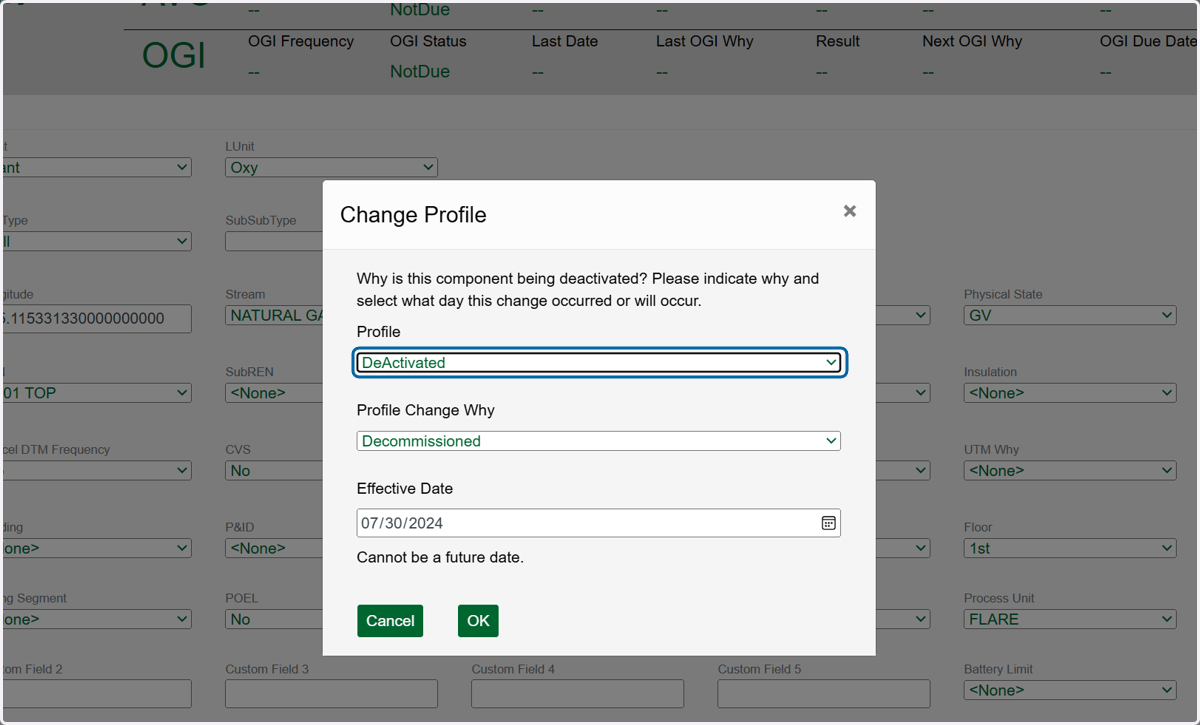1200x725 pixels.
Task: Click the SubSubType dropdown
Action: pyautogui.click(x=274, y=241)
